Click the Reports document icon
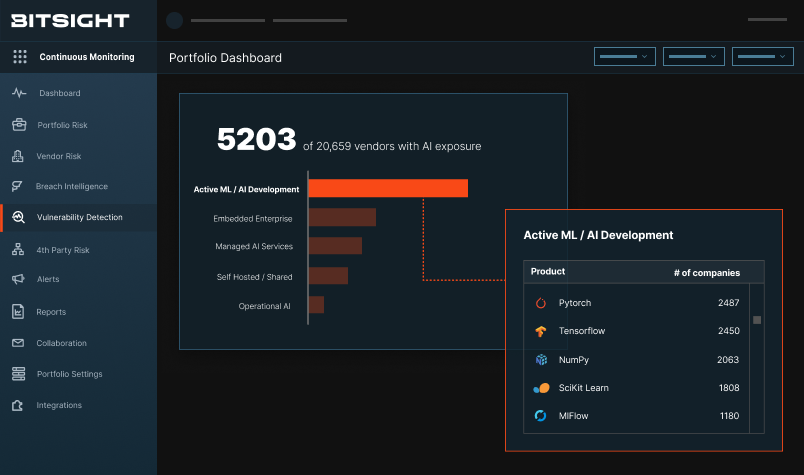Screen dimensions: 804x475 (18, 311)
